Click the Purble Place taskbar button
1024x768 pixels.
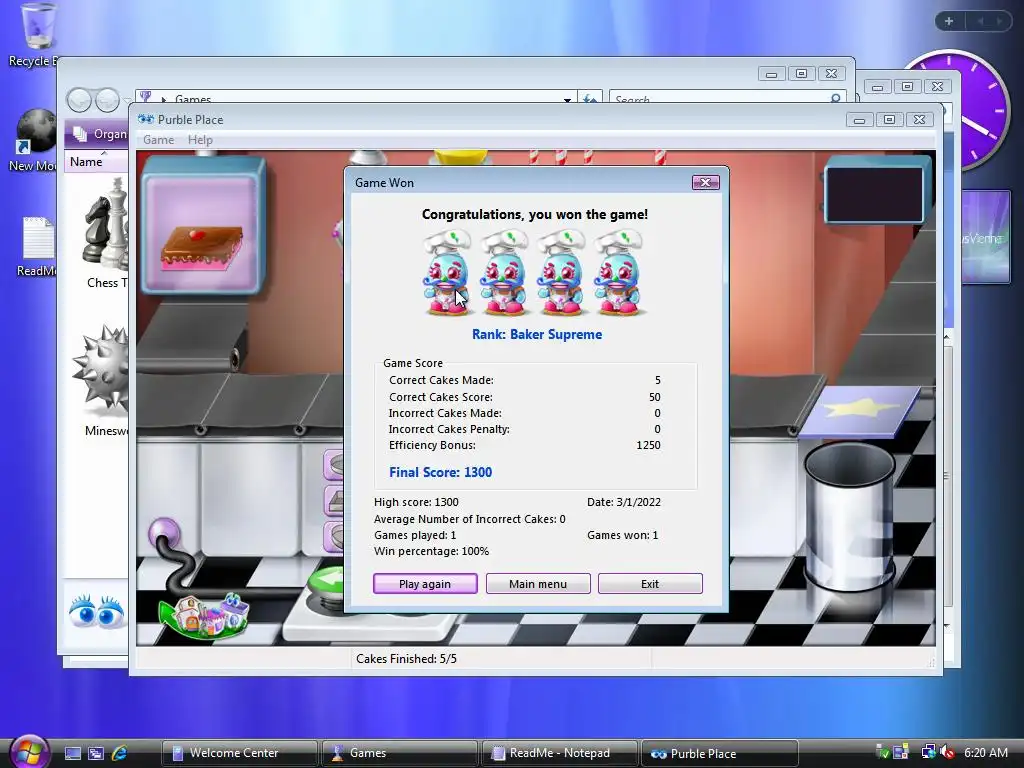pos(720,753)
